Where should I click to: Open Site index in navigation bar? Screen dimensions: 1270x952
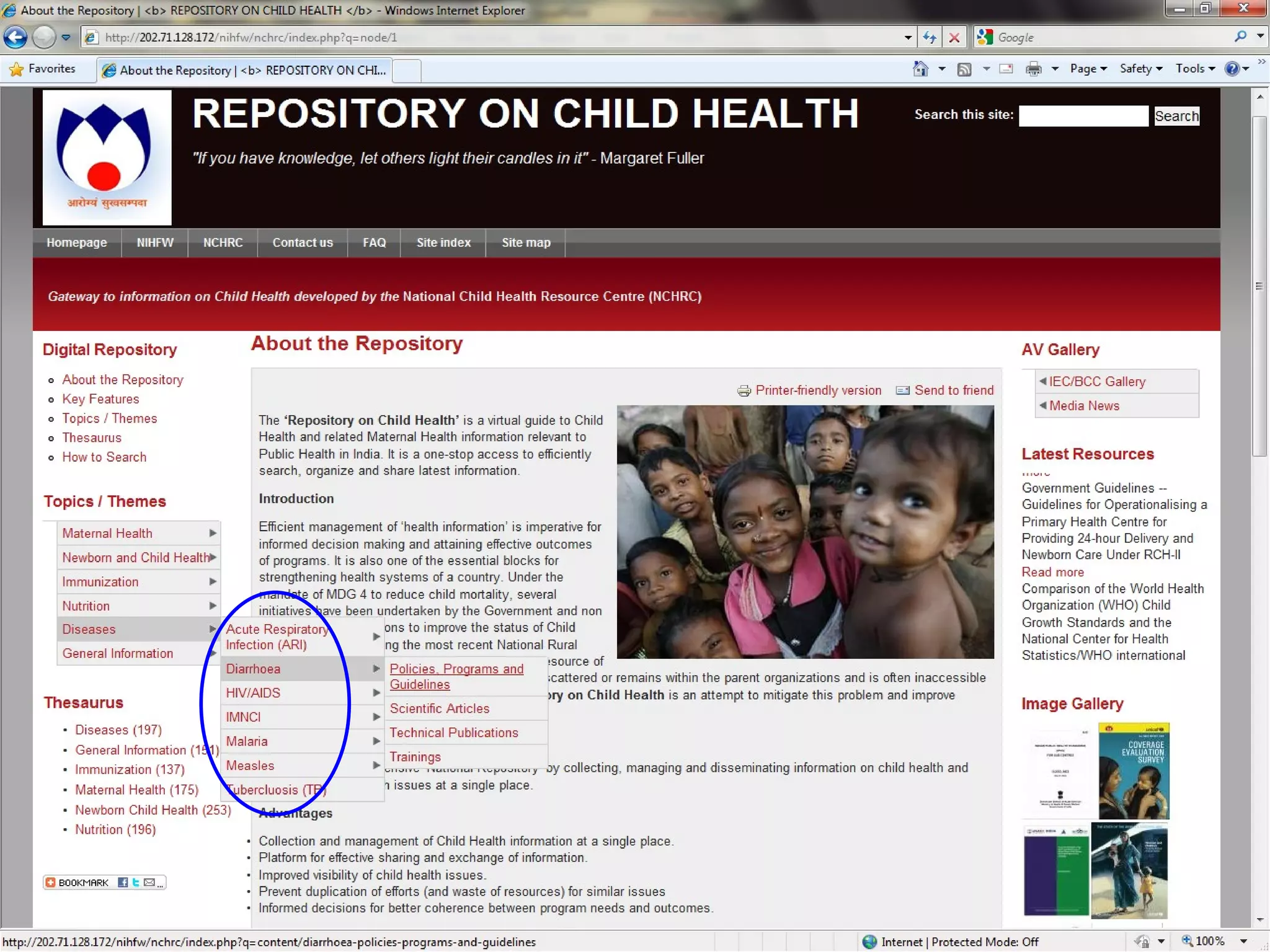pyautogui.click(x=443, y=242)
